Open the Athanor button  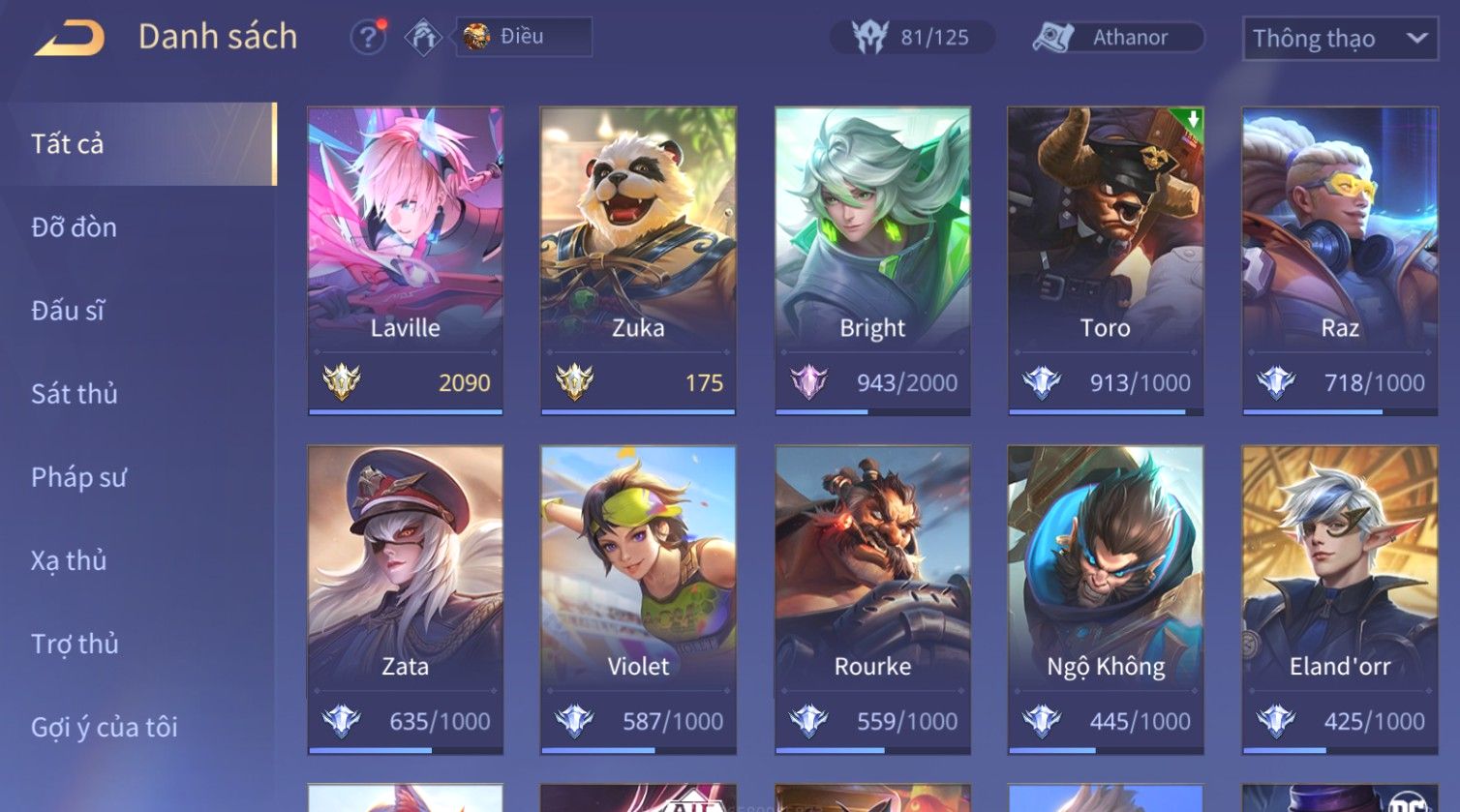point(1117,38)
